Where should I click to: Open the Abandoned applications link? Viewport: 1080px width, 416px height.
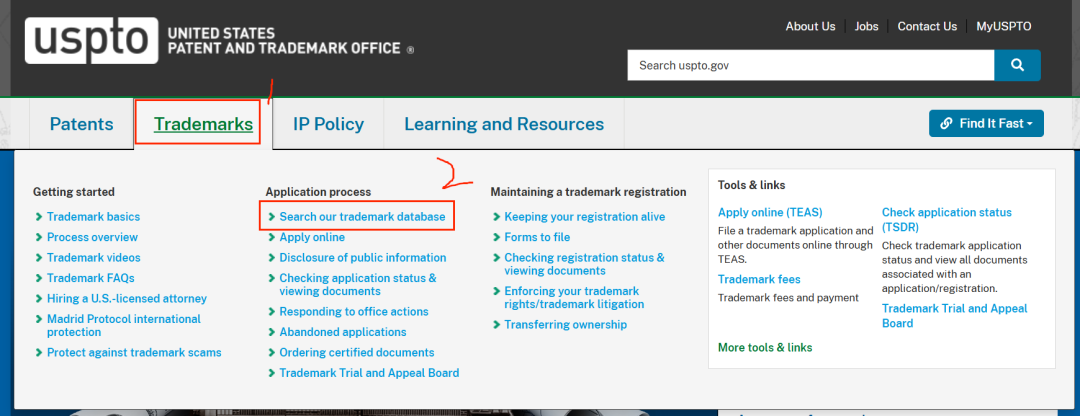(343, 332)
